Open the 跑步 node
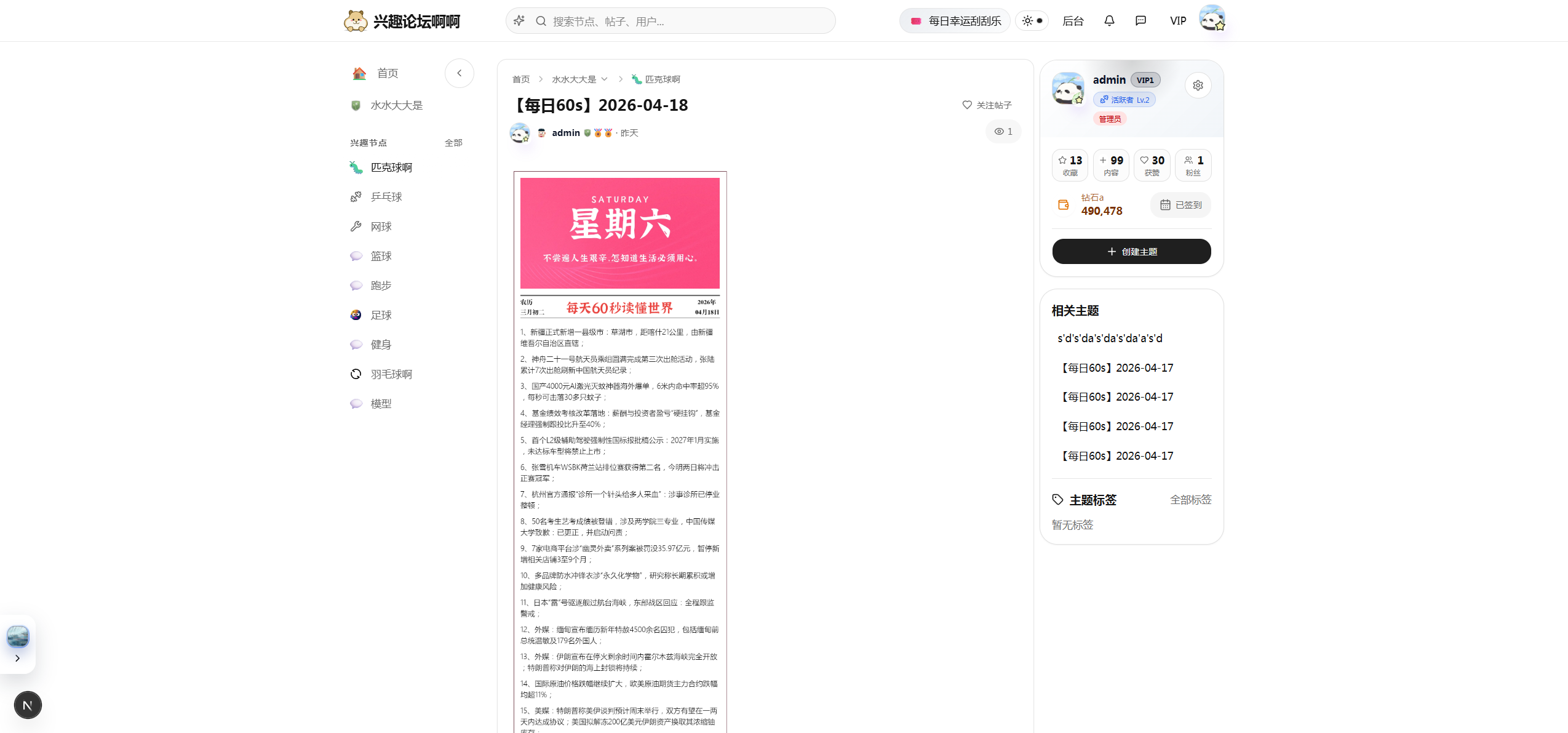Screen dimensions: 1568x733 click(381, 286)
